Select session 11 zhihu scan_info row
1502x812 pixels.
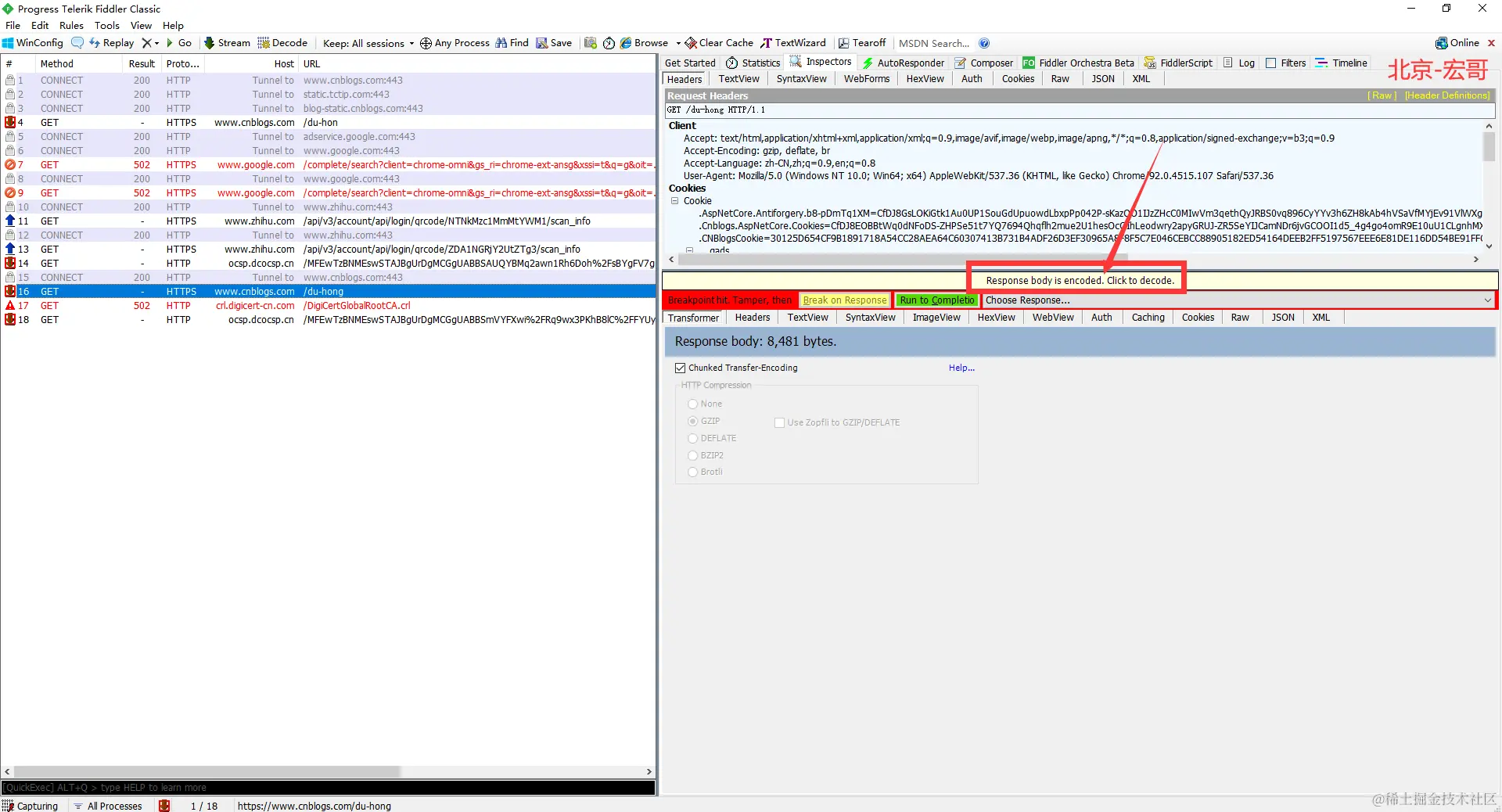point(328,221)
